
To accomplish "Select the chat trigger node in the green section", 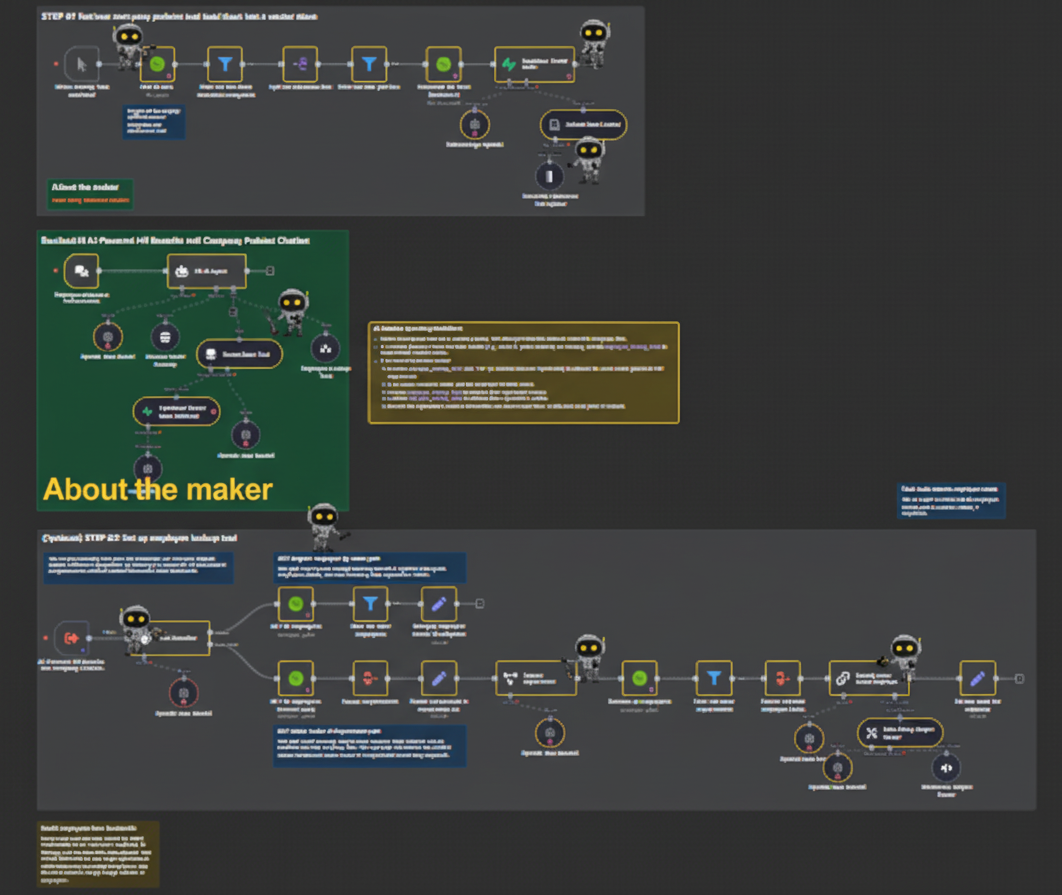I will coord(82,270).
